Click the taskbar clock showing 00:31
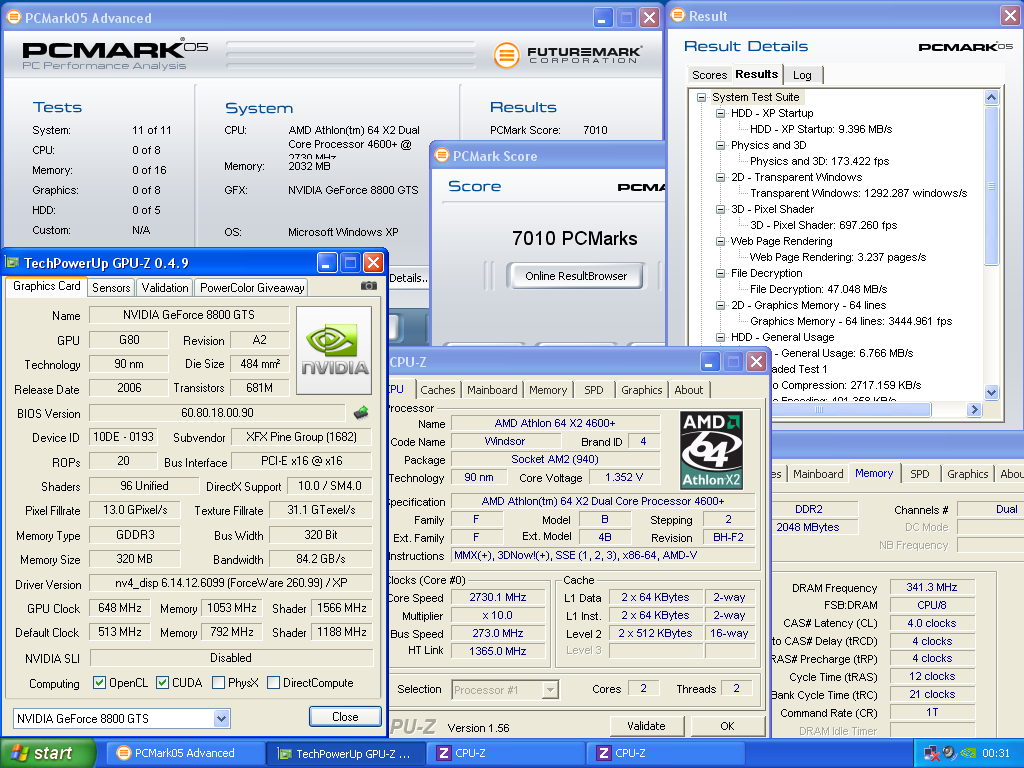 pos(995,753)
